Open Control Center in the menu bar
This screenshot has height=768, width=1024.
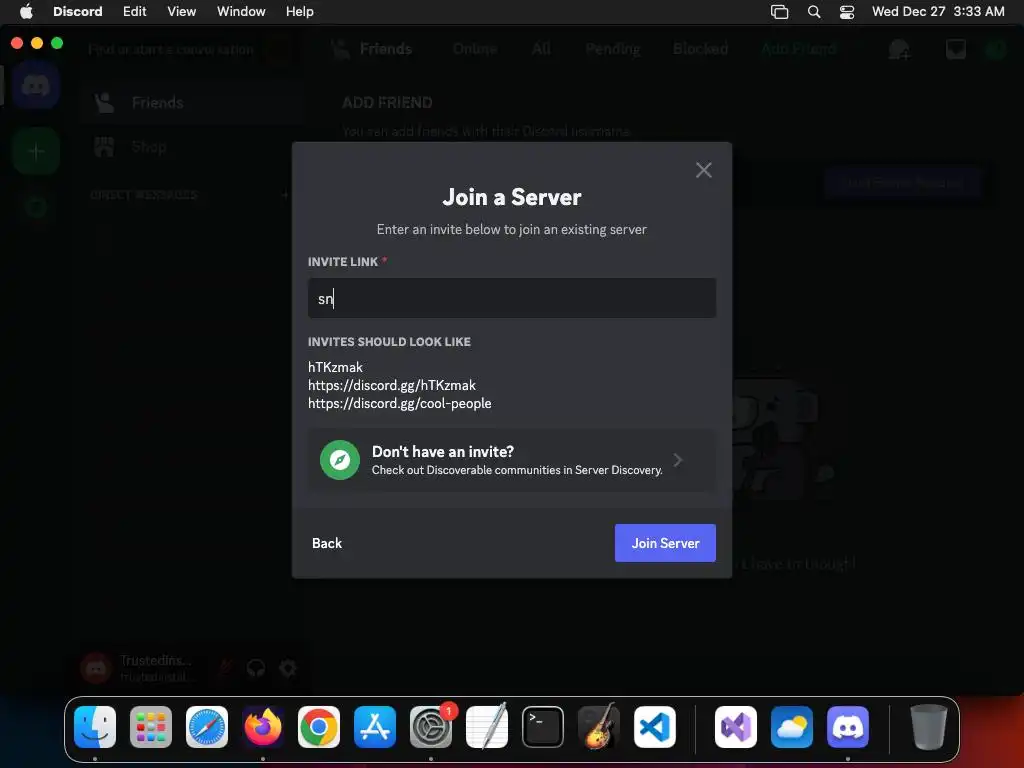coord(847,12)
